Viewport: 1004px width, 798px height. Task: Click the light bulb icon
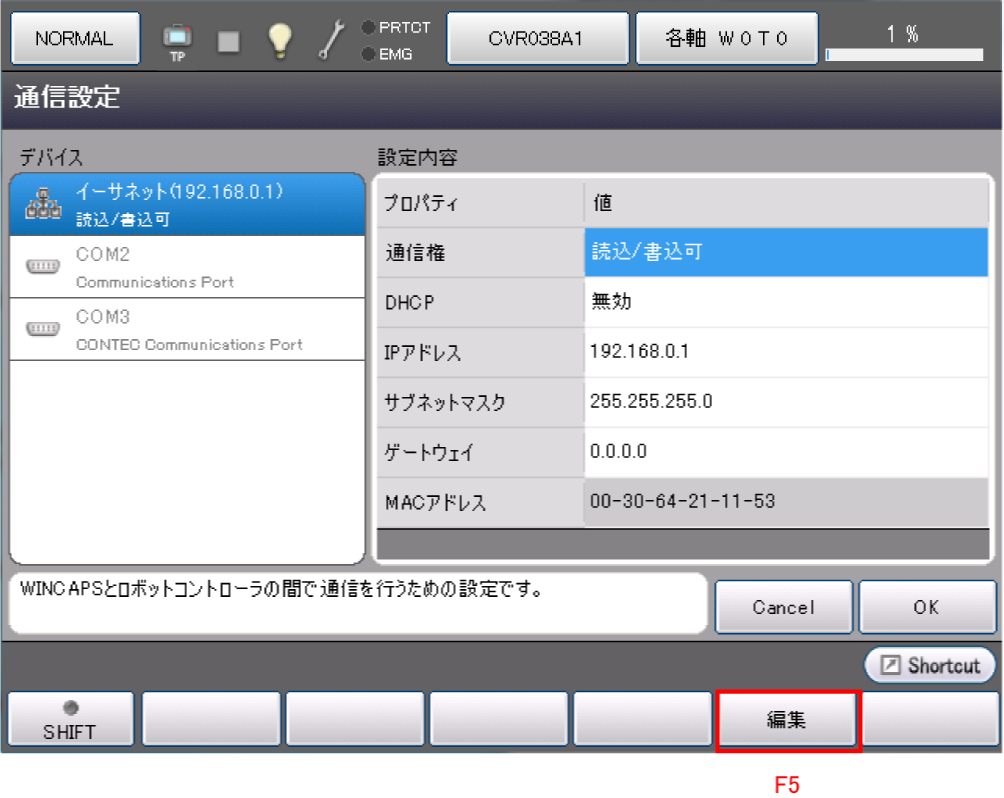coord(281,39)
